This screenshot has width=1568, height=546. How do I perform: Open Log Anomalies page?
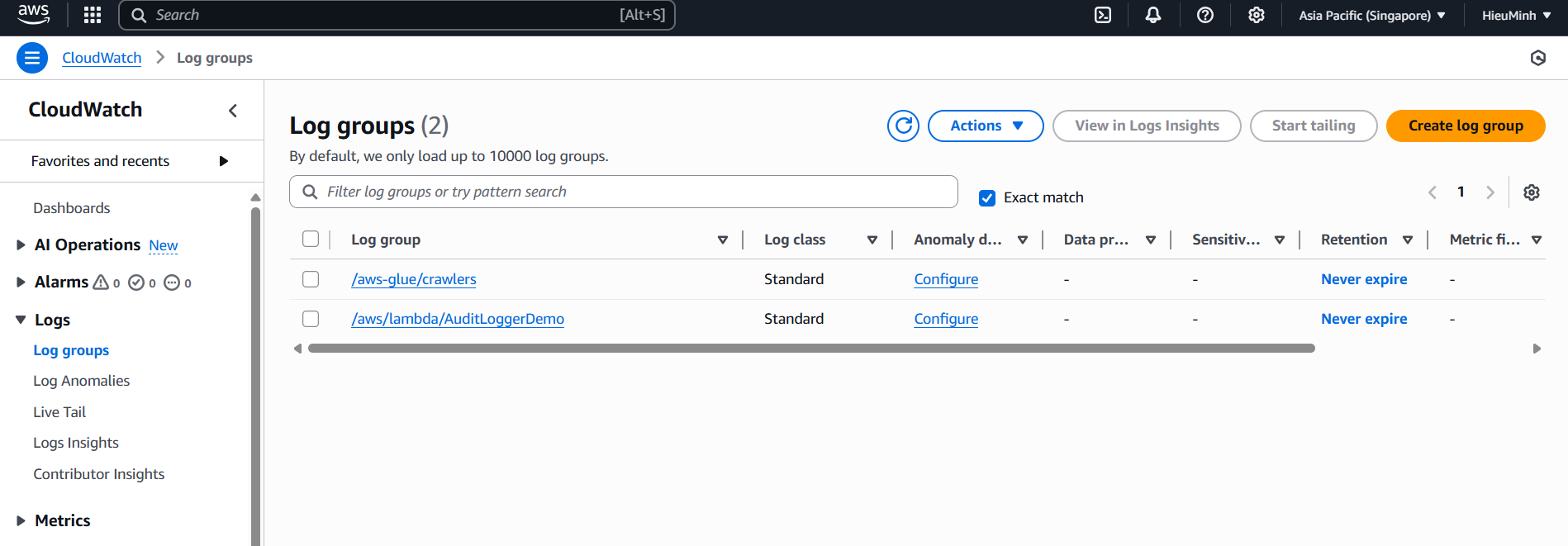pyautogui.click(x=82, y=381)
